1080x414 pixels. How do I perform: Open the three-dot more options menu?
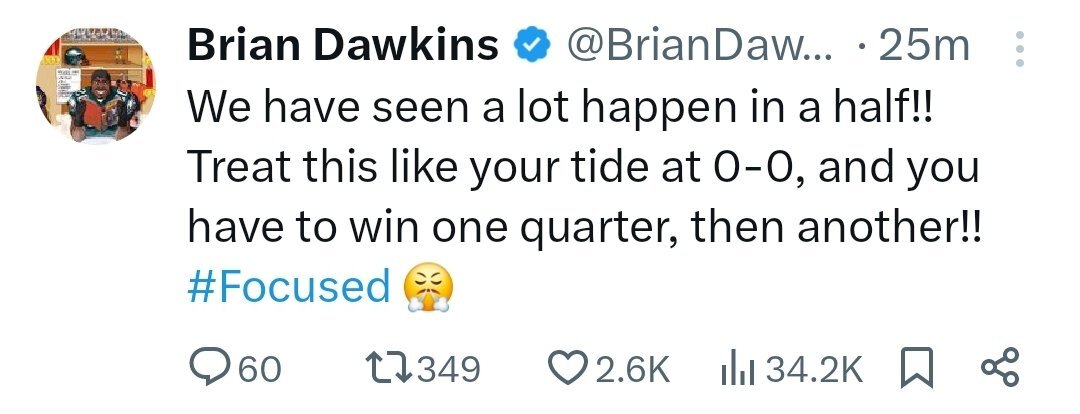pos(1020,49)
